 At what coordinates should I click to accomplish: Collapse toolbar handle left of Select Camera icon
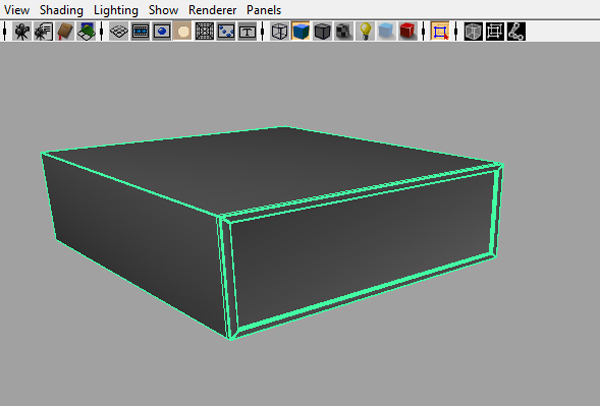5,31
